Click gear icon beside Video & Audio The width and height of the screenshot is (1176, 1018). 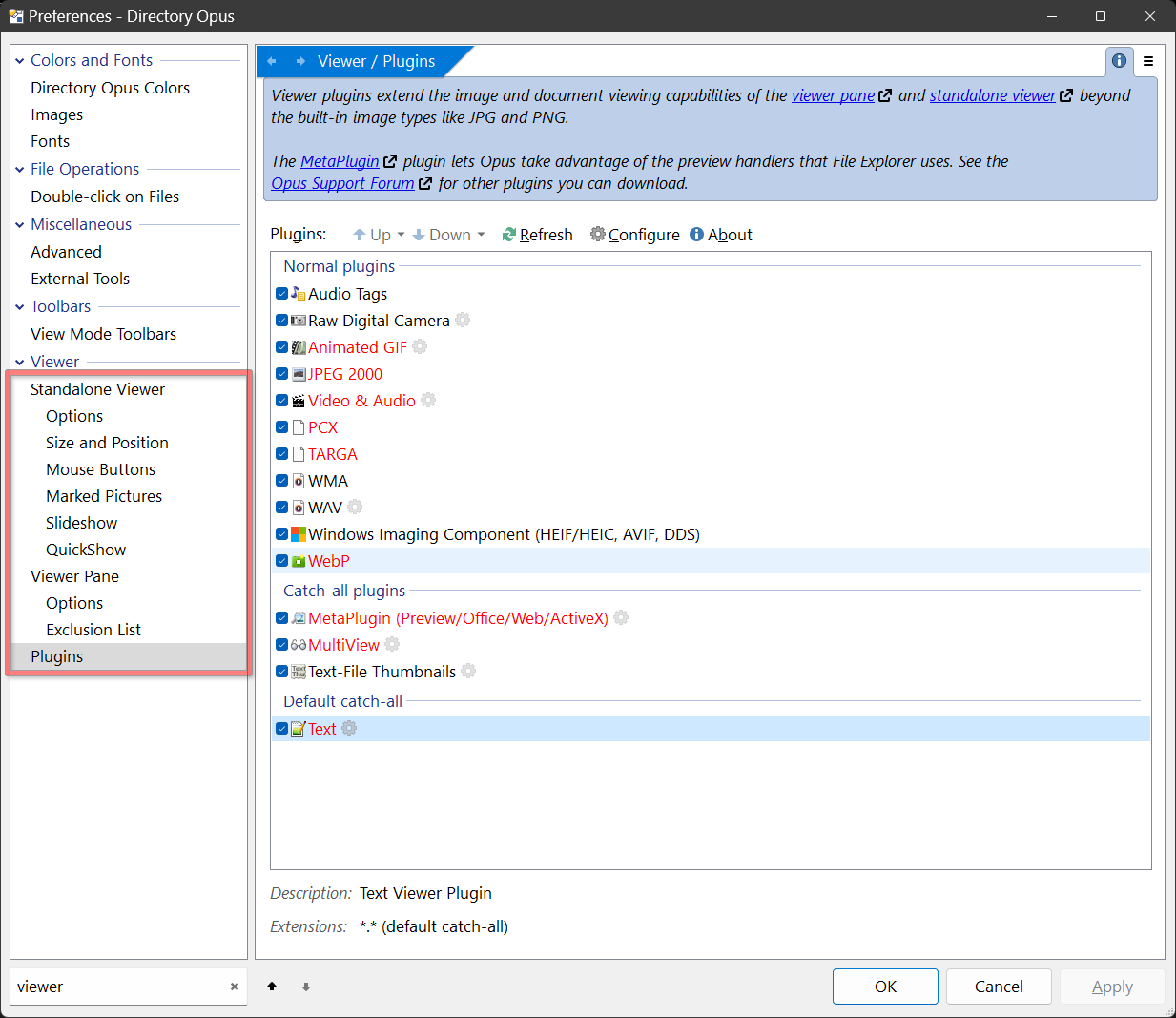pos(428,401)
